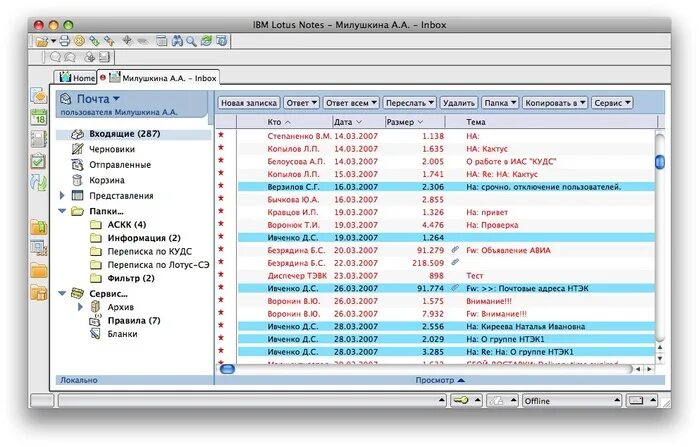This screenshot has height=447, width=699.
Task: Click the add contact people icon
Action: coord(90,57)
